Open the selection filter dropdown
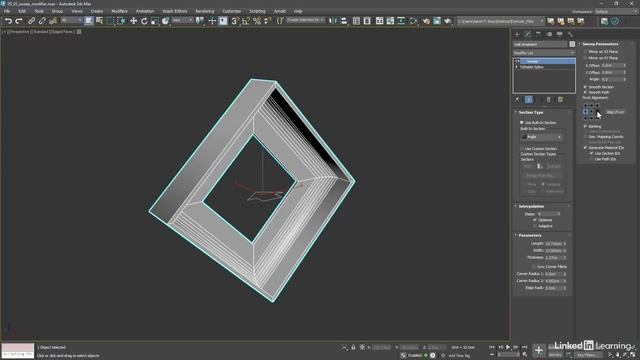The height and width of the screenshot is (360, 640). [71, 20]
